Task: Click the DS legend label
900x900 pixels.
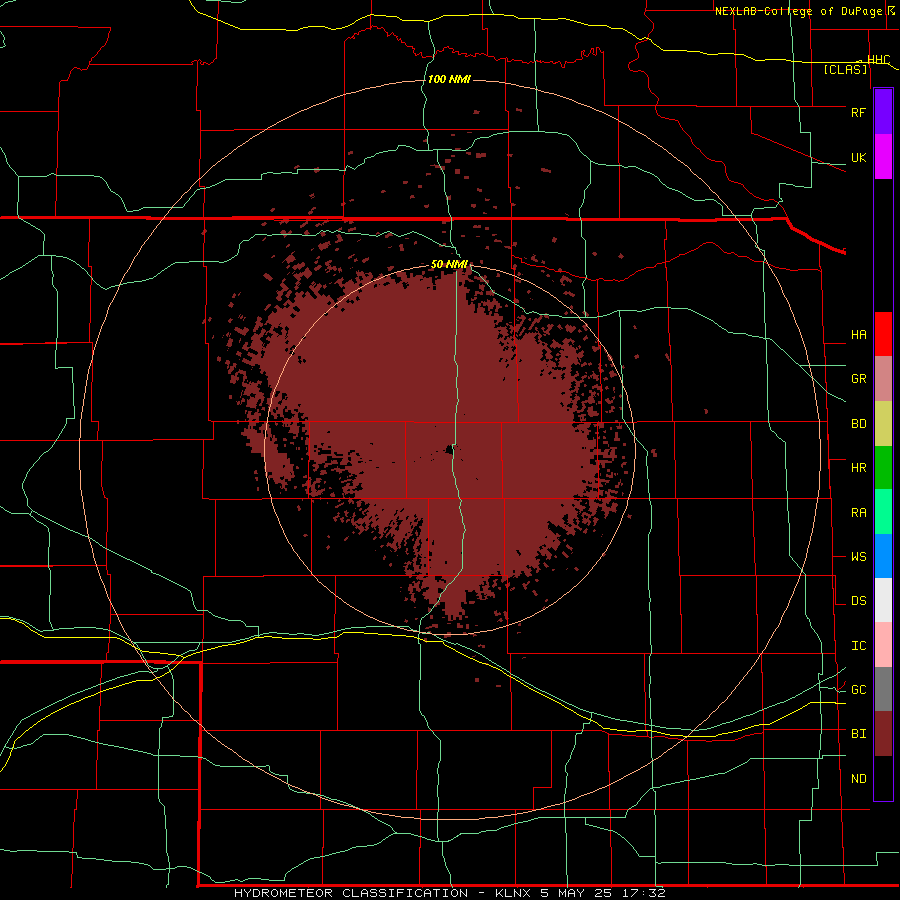Action: tap(858, 601)
